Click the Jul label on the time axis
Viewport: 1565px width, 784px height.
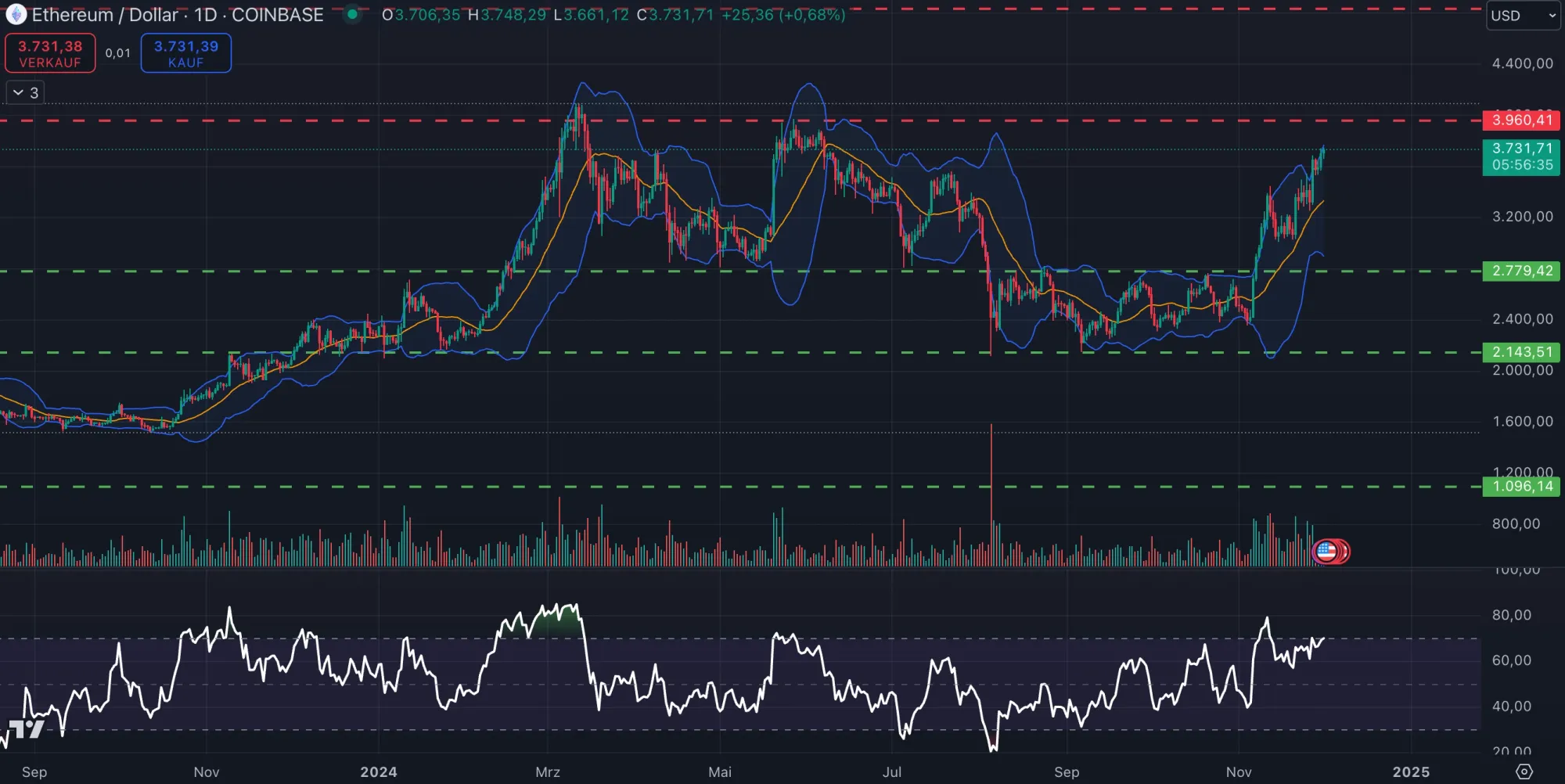click(x=892, y=771)
